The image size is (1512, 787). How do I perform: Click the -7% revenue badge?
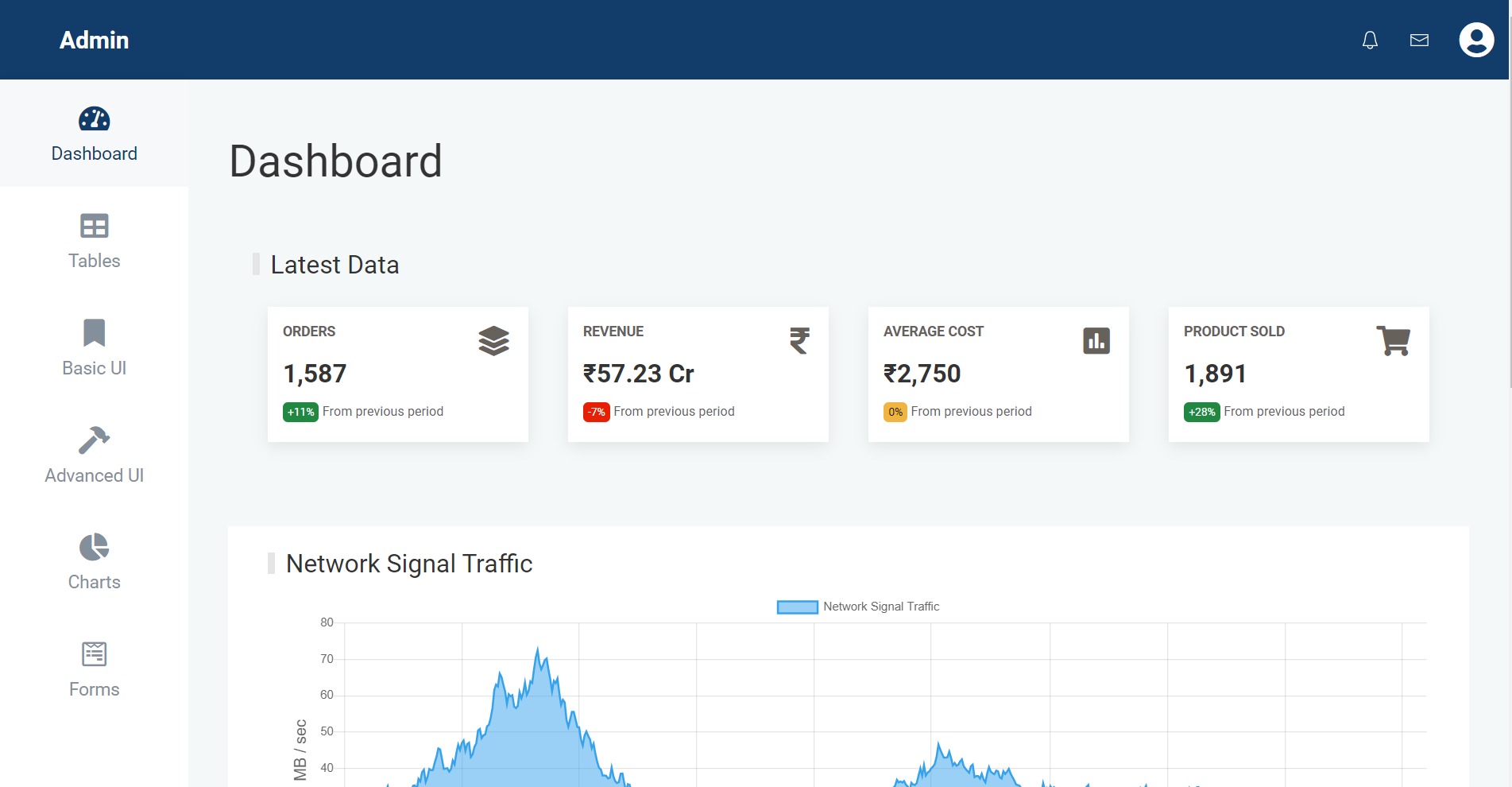point(596,412)
